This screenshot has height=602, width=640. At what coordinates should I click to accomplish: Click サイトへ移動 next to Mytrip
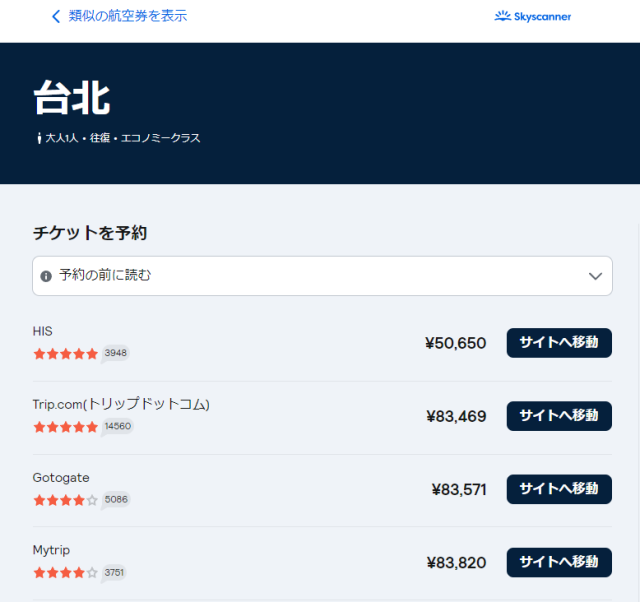(558, 563)
